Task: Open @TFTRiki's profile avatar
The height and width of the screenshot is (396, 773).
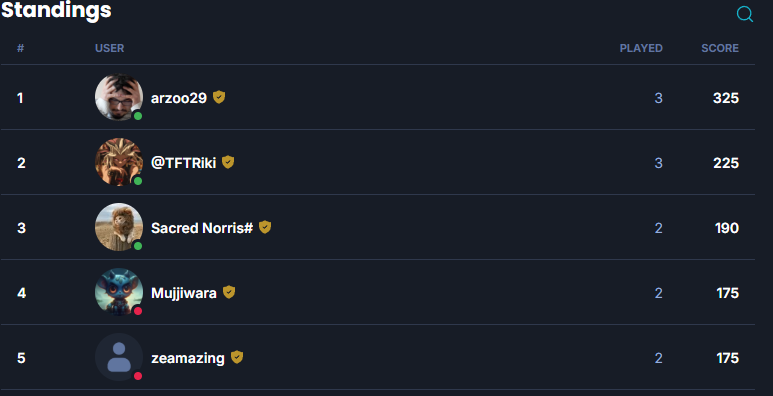Action: tap(119, 162)
